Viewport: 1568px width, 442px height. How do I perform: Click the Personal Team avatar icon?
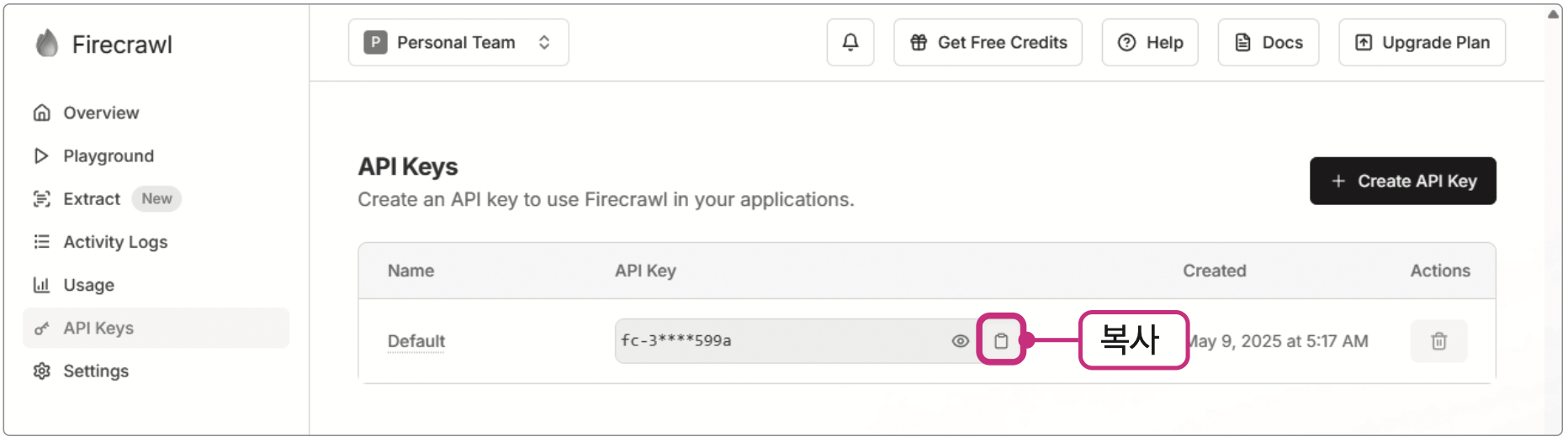(x=375, y=42)
